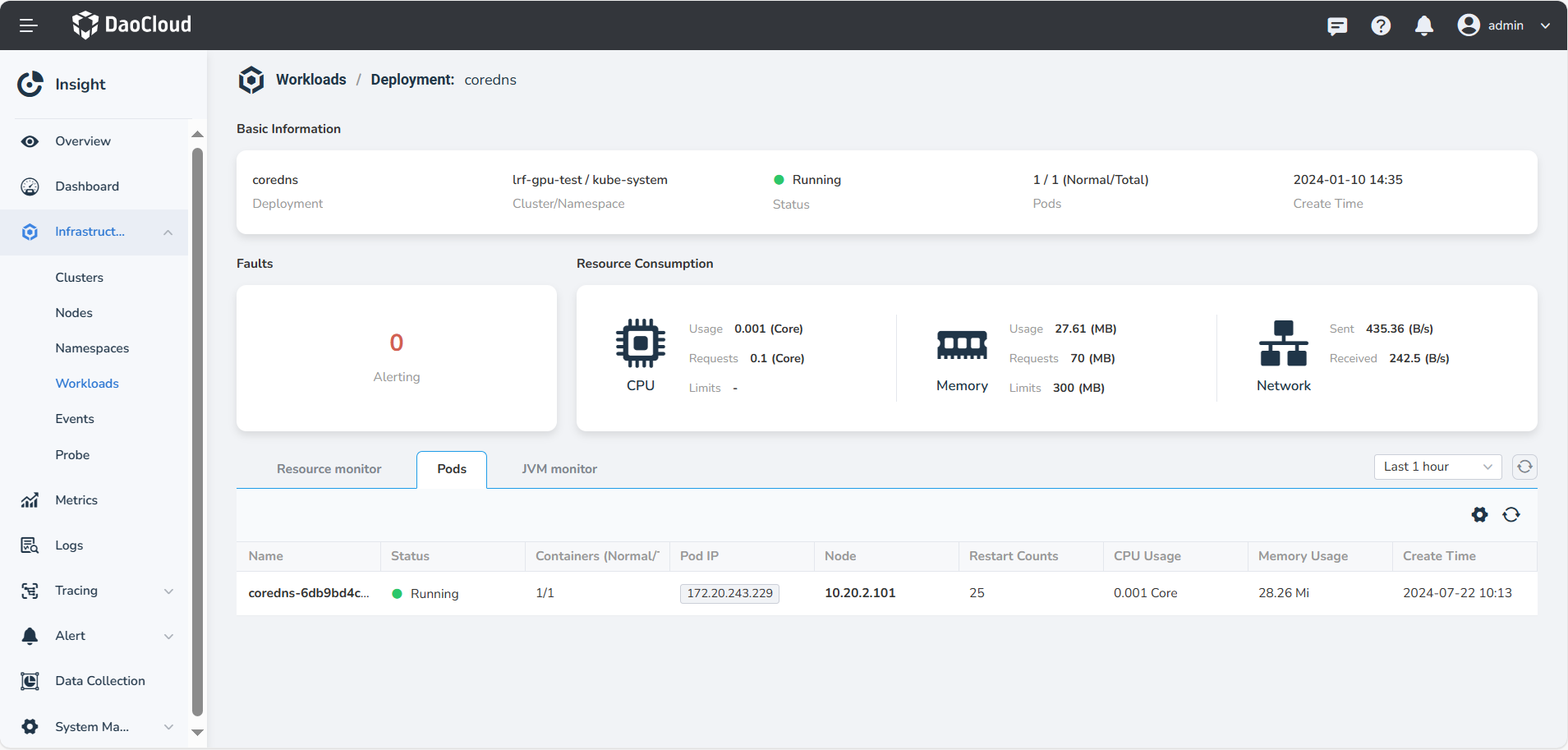Click the Insight logo icon in sidebar
This screenshot has width=1568, height=750.
(30, 84)
